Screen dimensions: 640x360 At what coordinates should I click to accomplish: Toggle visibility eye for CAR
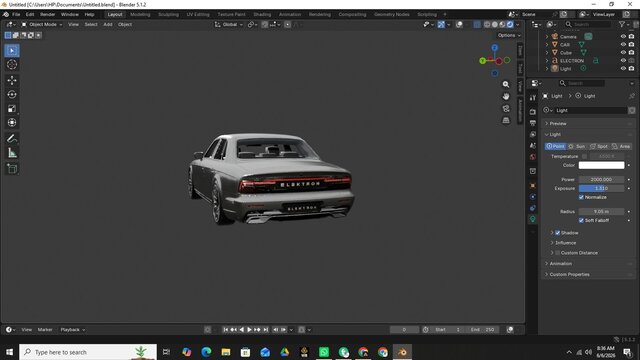623,44
